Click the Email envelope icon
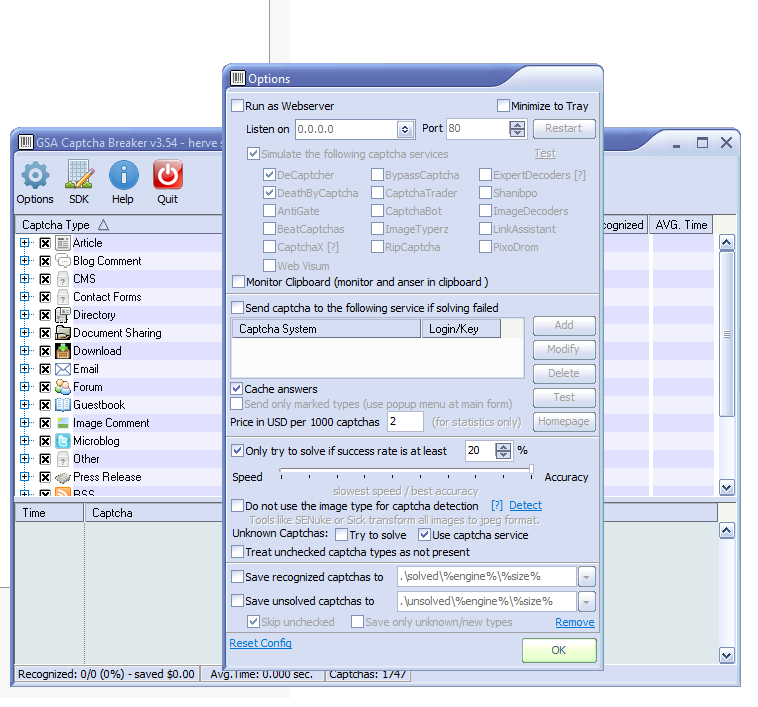The height and width of the screenshot is (707, 758). [x=63, y=369]
